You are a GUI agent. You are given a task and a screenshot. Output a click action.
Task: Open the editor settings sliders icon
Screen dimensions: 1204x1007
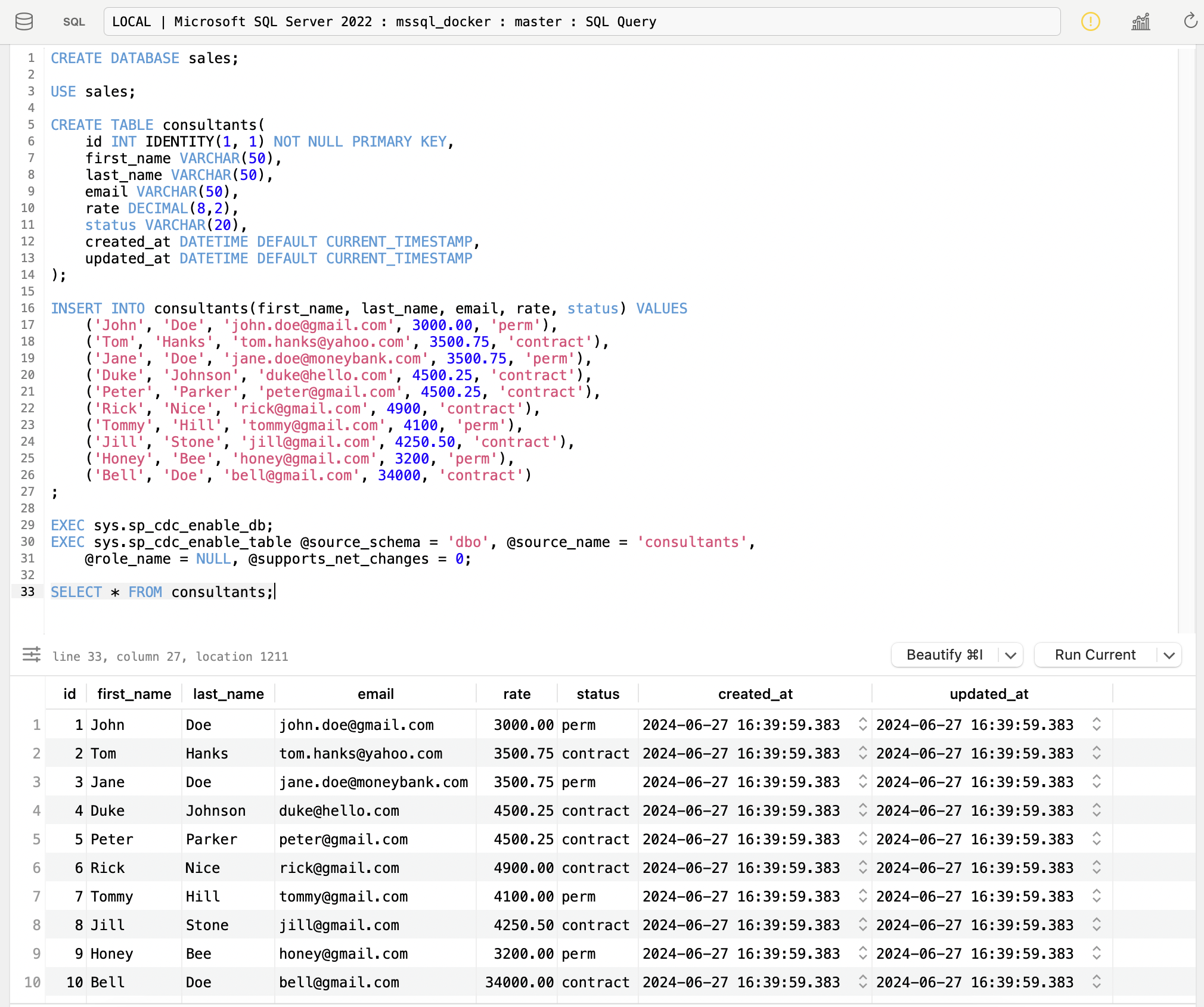pos(32,655)
